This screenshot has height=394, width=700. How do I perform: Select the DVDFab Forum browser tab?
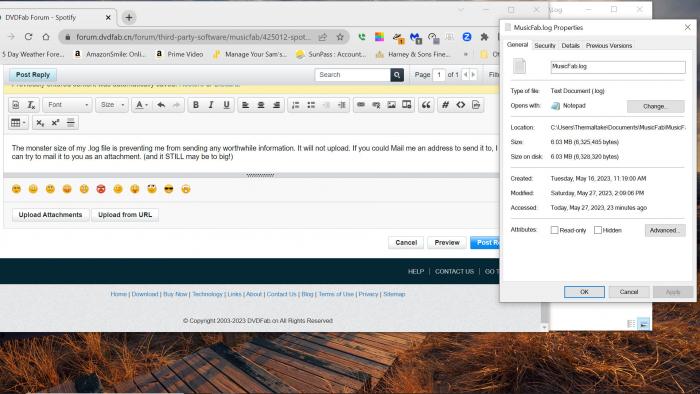56,17
